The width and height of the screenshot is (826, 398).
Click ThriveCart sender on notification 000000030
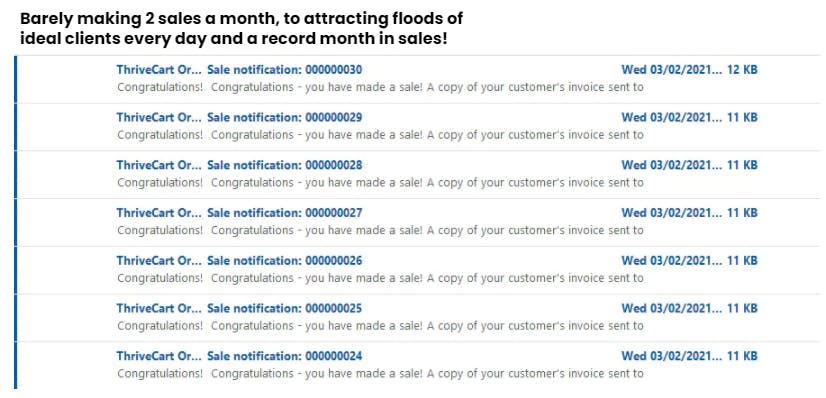159,70
